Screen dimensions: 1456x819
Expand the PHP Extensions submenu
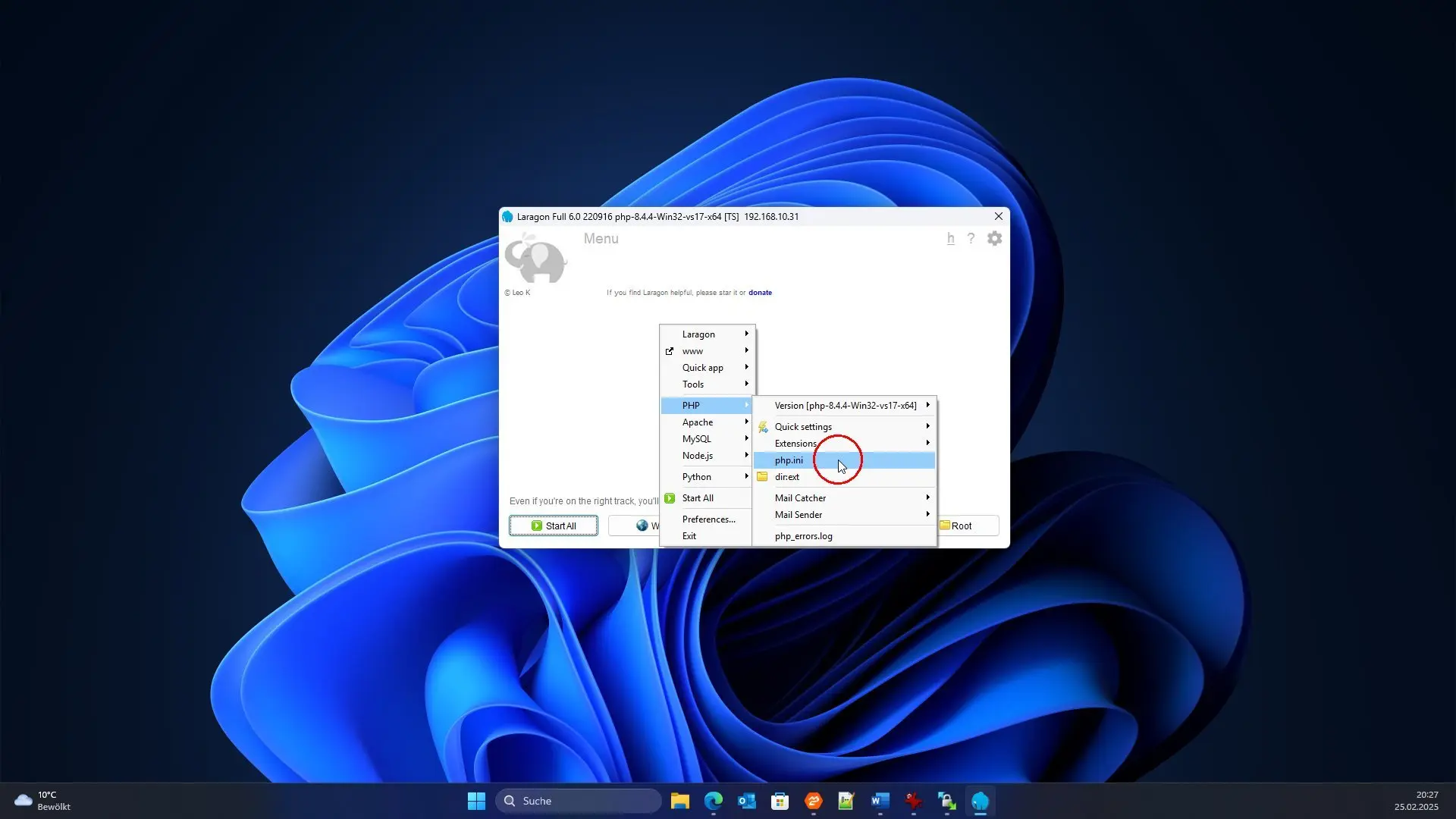(844, 444)
